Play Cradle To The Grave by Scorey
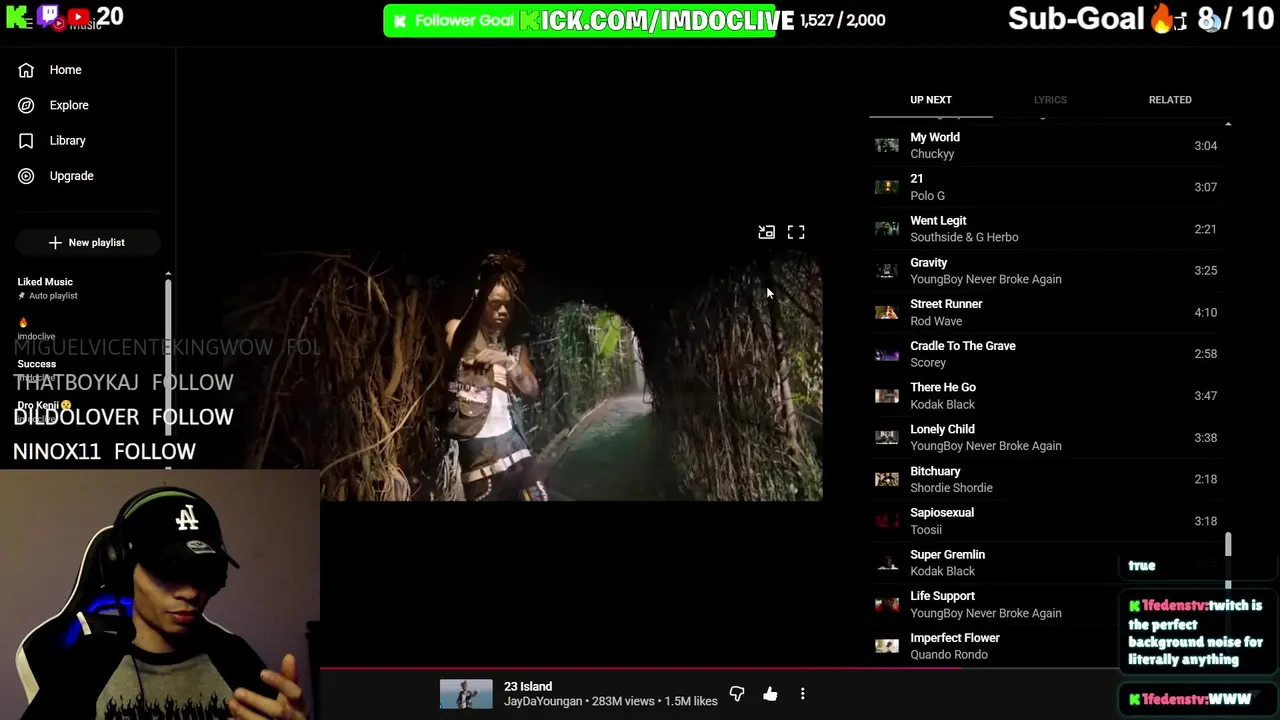This screenshot has height=720, width=1280. [x=1049, y=354]
